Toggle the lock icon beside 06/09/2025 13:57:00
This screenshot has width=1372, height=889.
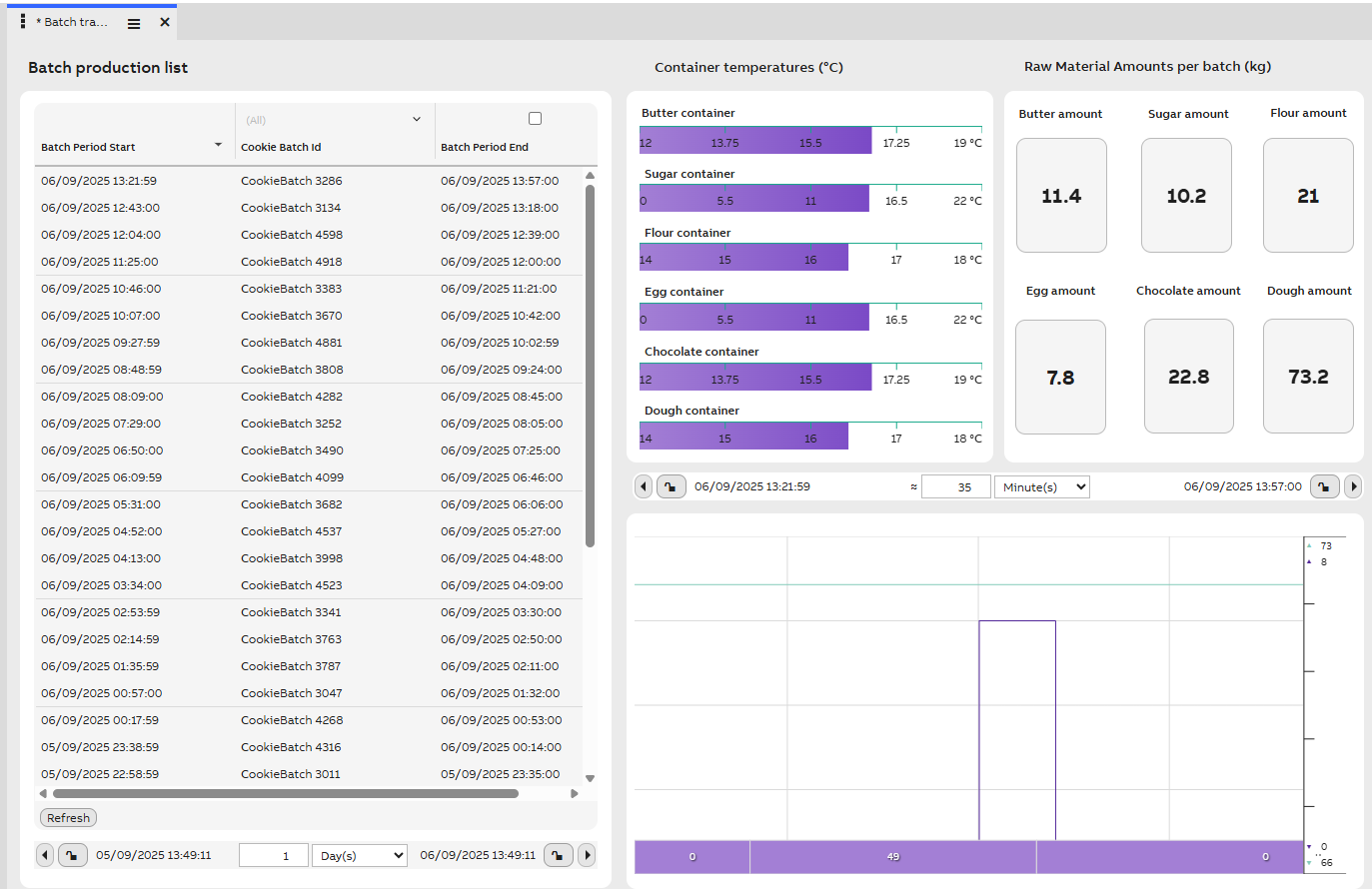click(x=1324, y=486)
